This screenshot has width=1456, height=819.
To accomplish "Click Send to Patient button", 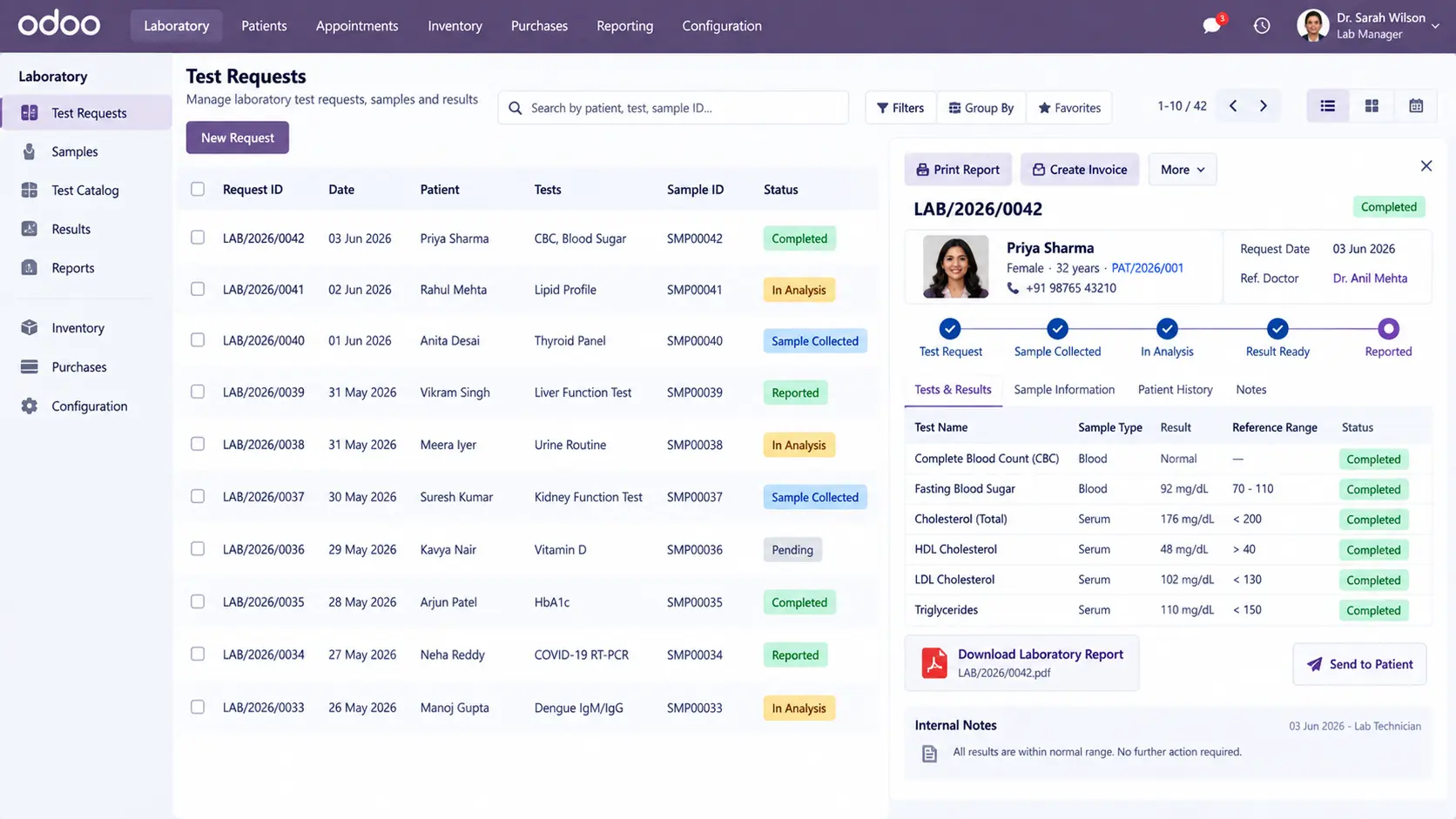I will point(1359,664).
